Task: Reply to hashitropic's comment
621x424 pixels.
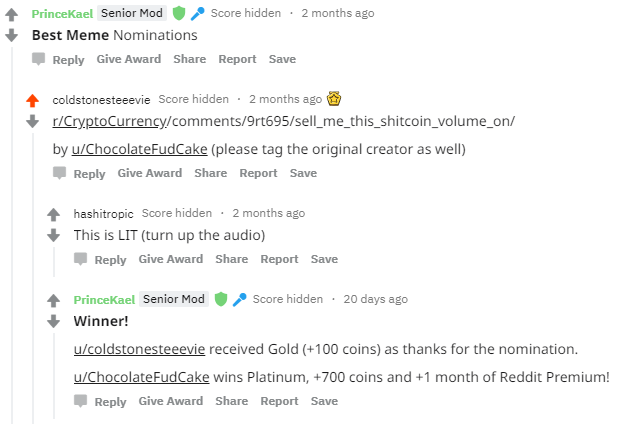Action: point(101,259)
